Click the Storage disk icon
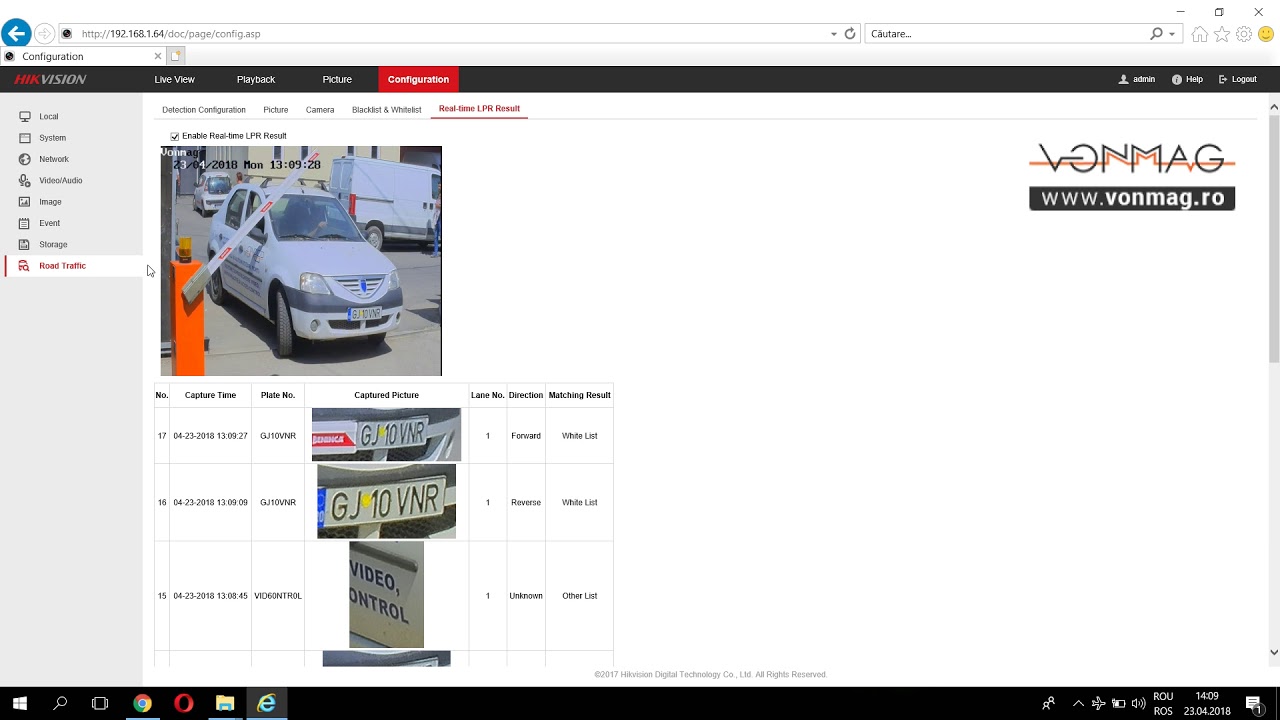1280x720 pixels. click(25, 244)
